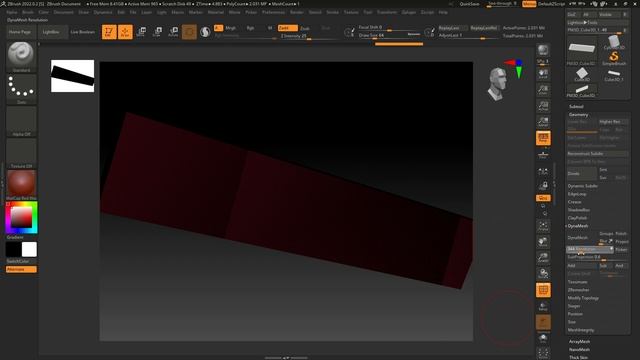The height and width of the screenshot is (360, 640).
Task: Click the Draw mode icon
Action: pyautogui.click(x=125, y=31)
